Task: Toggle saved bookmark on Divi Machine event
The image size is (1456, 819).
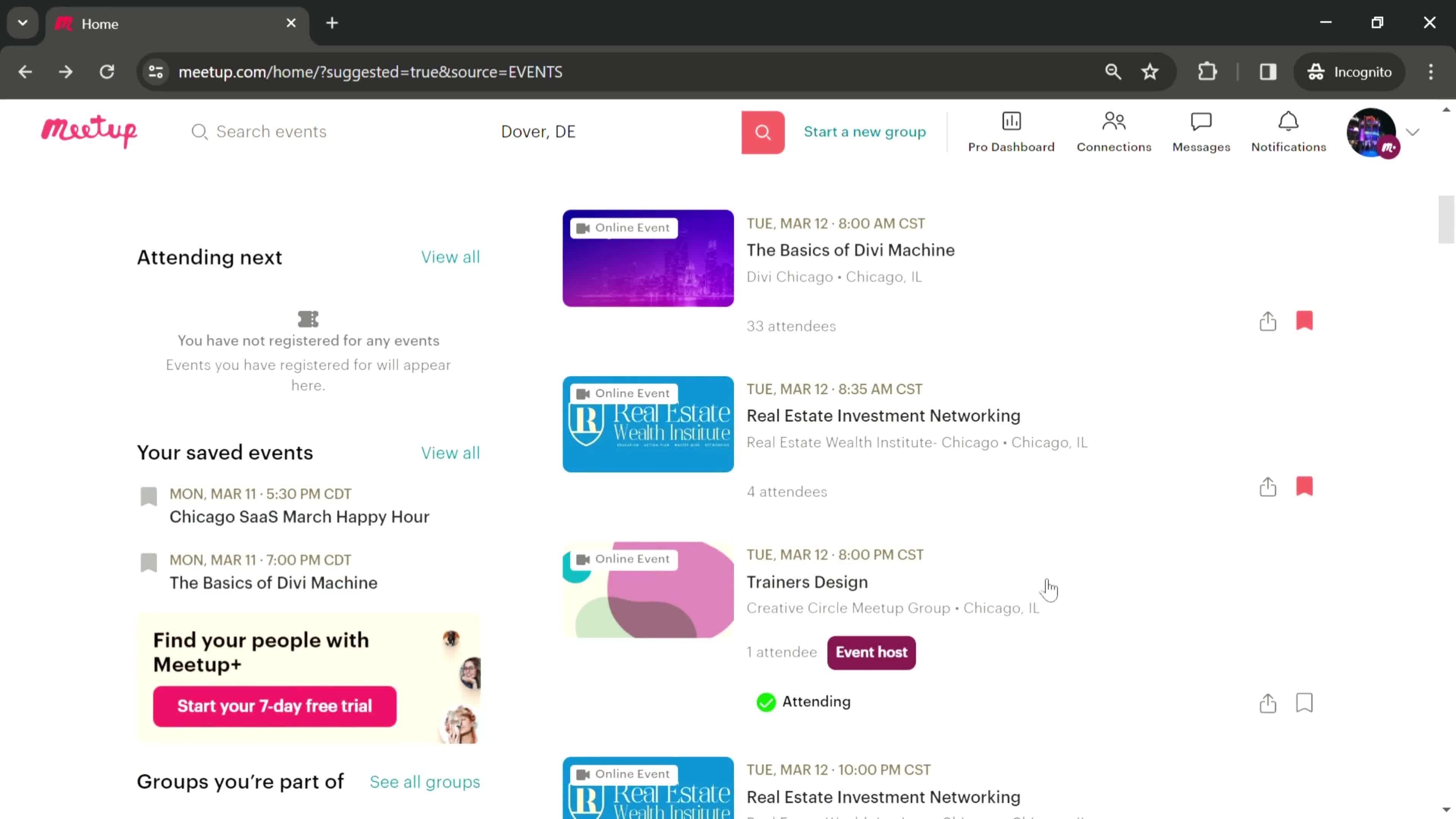Action: click(1306, 321)
